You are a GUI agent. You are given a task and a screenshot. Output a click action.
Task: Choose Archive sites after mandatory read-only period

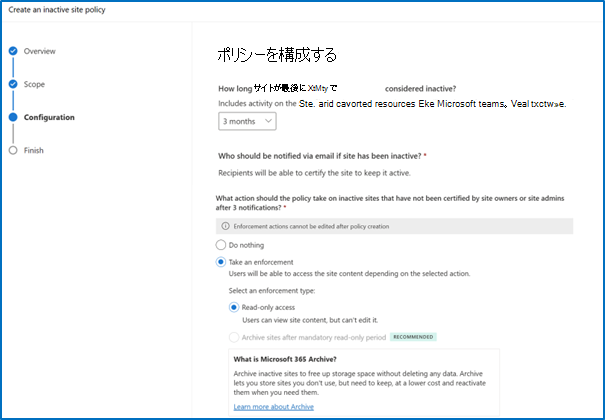click(234, 337)
